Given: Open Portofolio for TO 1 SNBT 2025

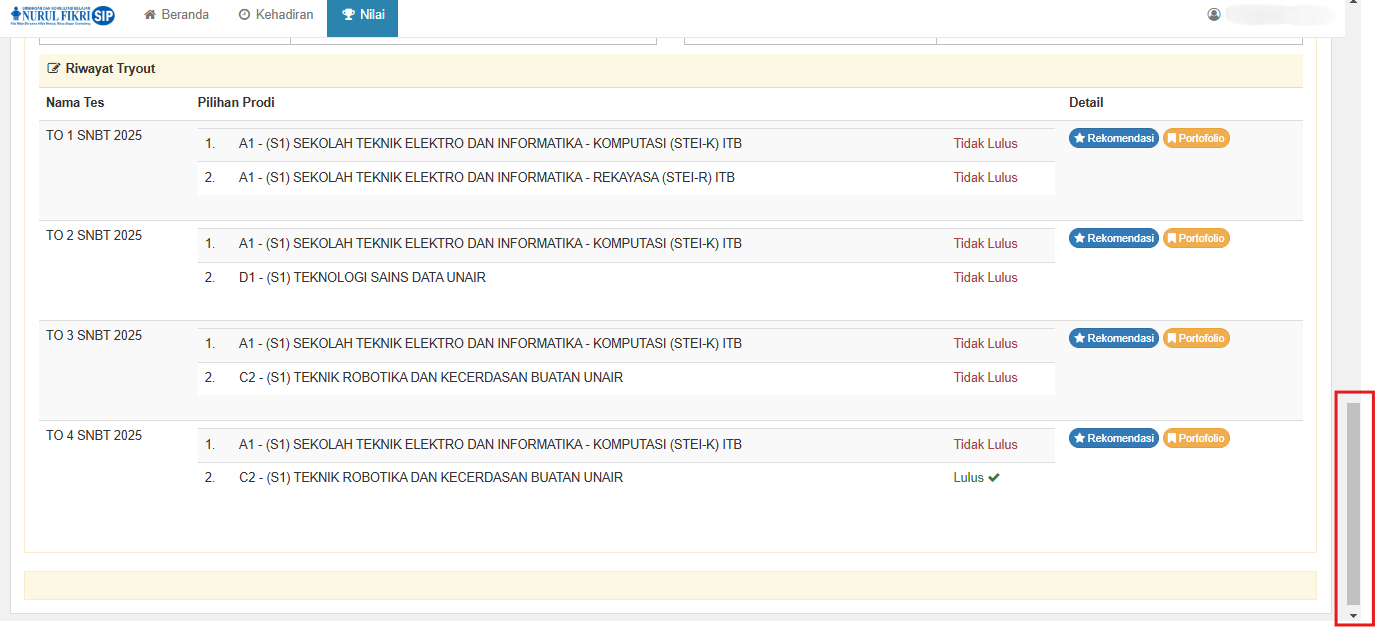Looking at the screenshot, I should 1196,138.
